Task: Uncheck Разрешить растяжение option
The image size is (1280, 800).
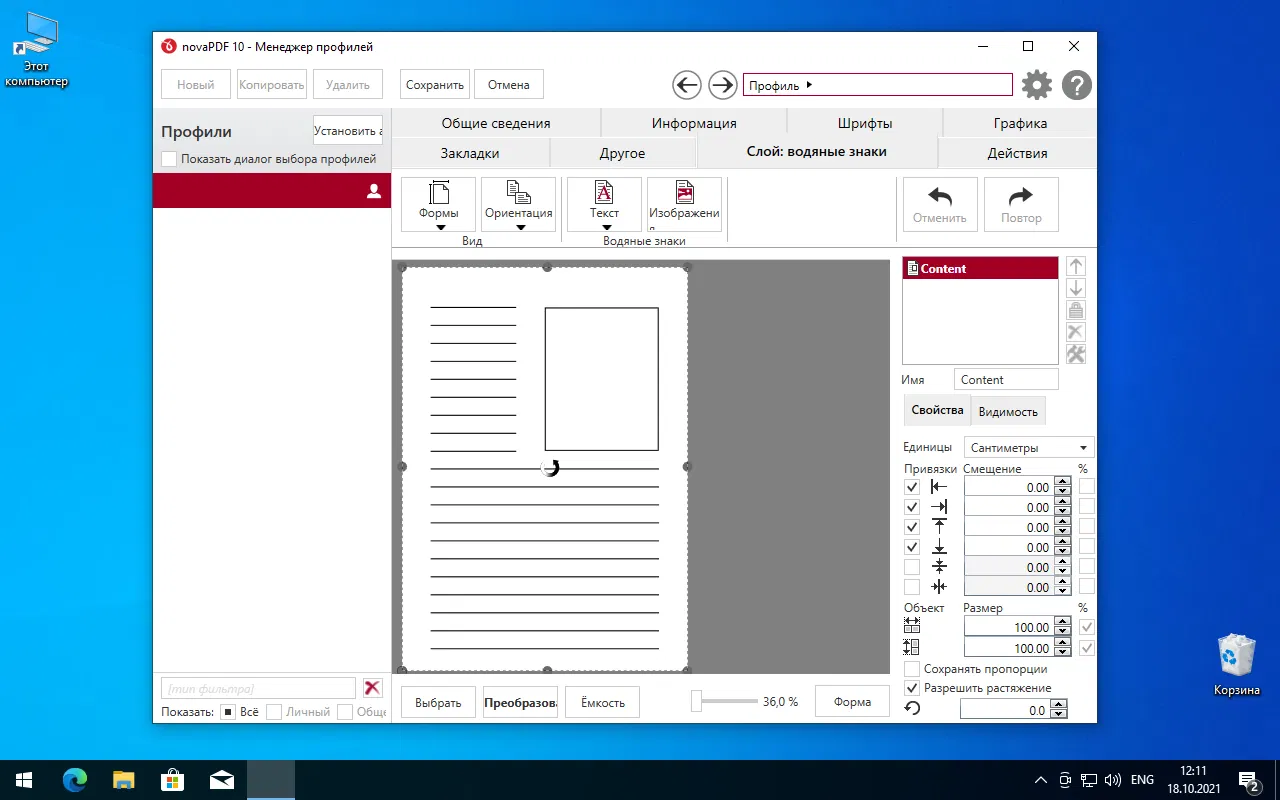Action: point(912,688)
